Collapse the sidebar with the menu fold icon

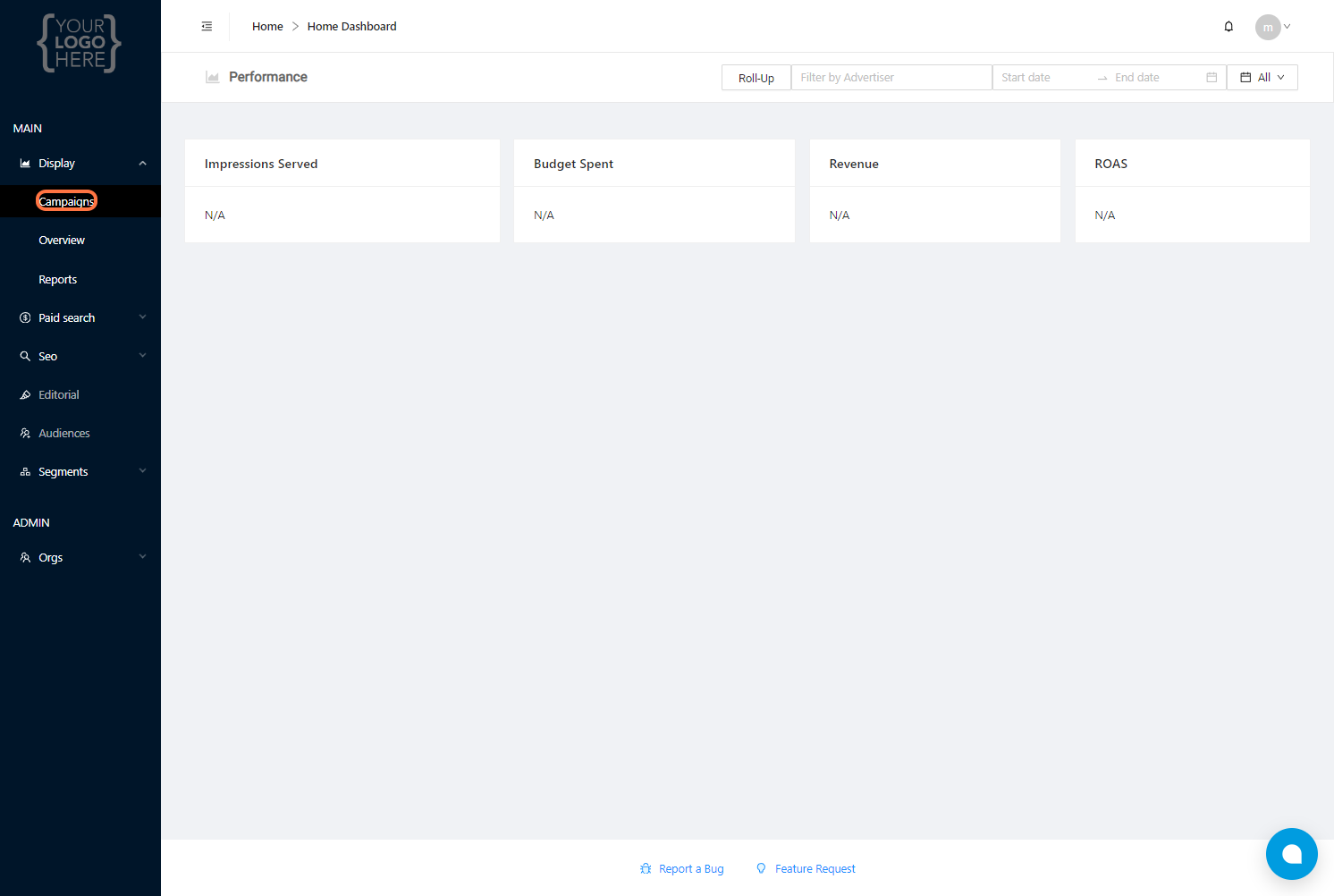click(207, 27)
